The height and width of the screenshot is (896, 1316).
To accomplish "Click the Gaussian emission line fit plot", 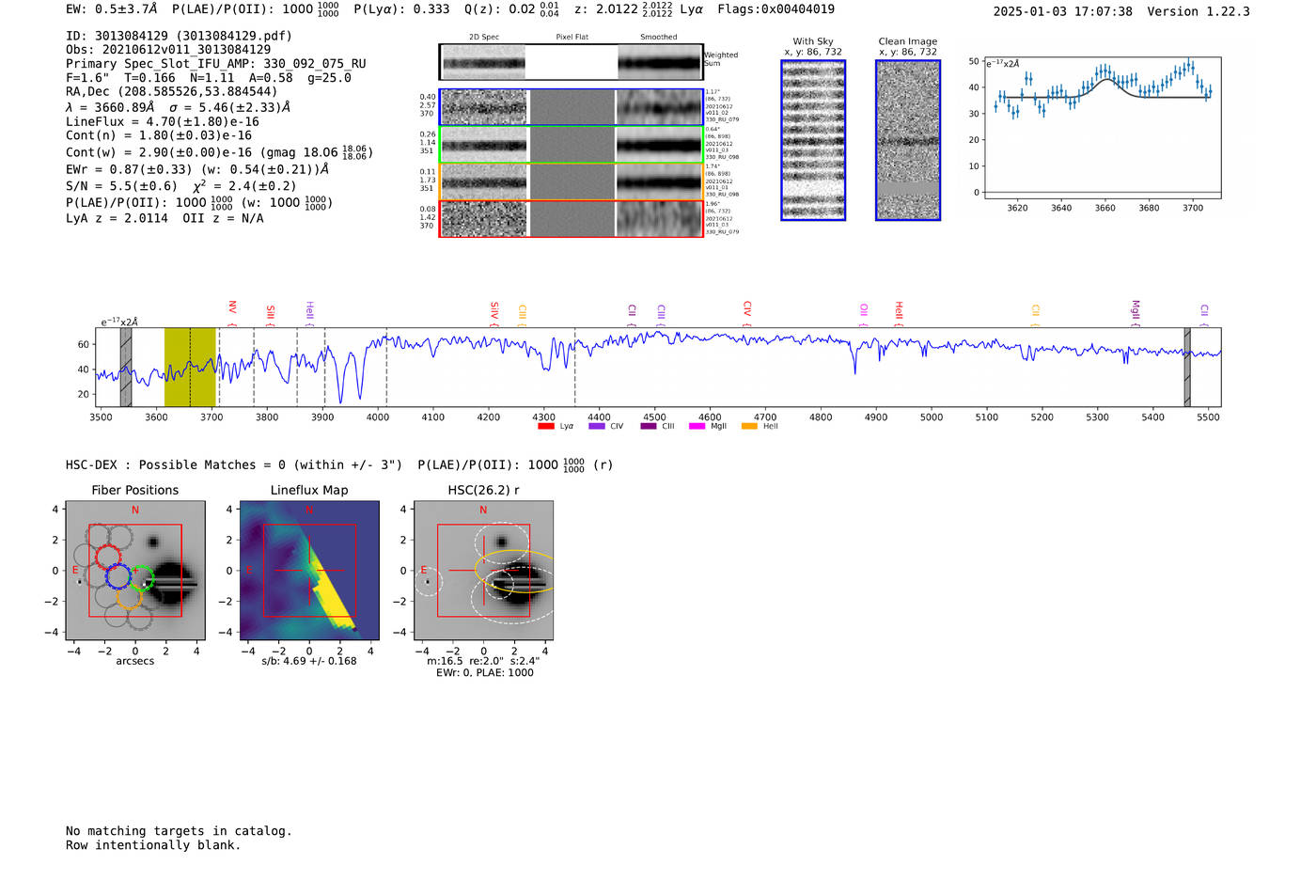I will coord(1102,127).
